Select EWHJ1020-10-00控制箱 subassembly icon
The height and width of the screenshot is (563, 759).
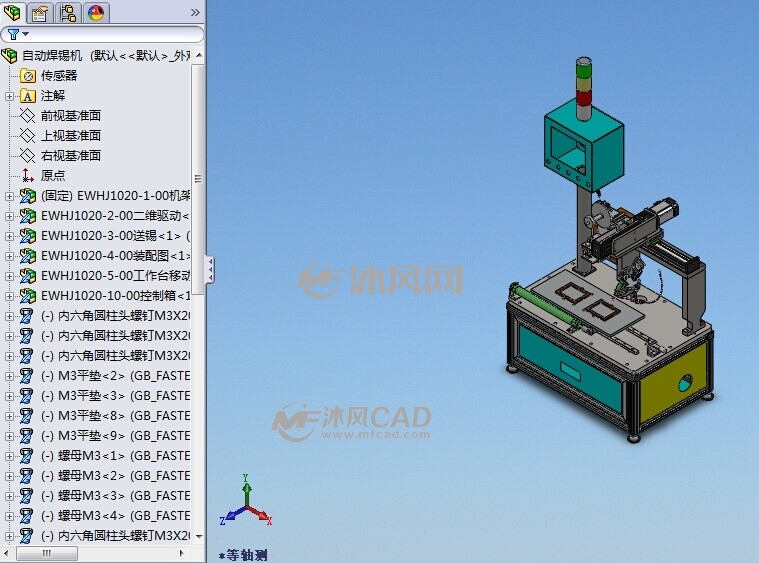[x=28, y=295]
